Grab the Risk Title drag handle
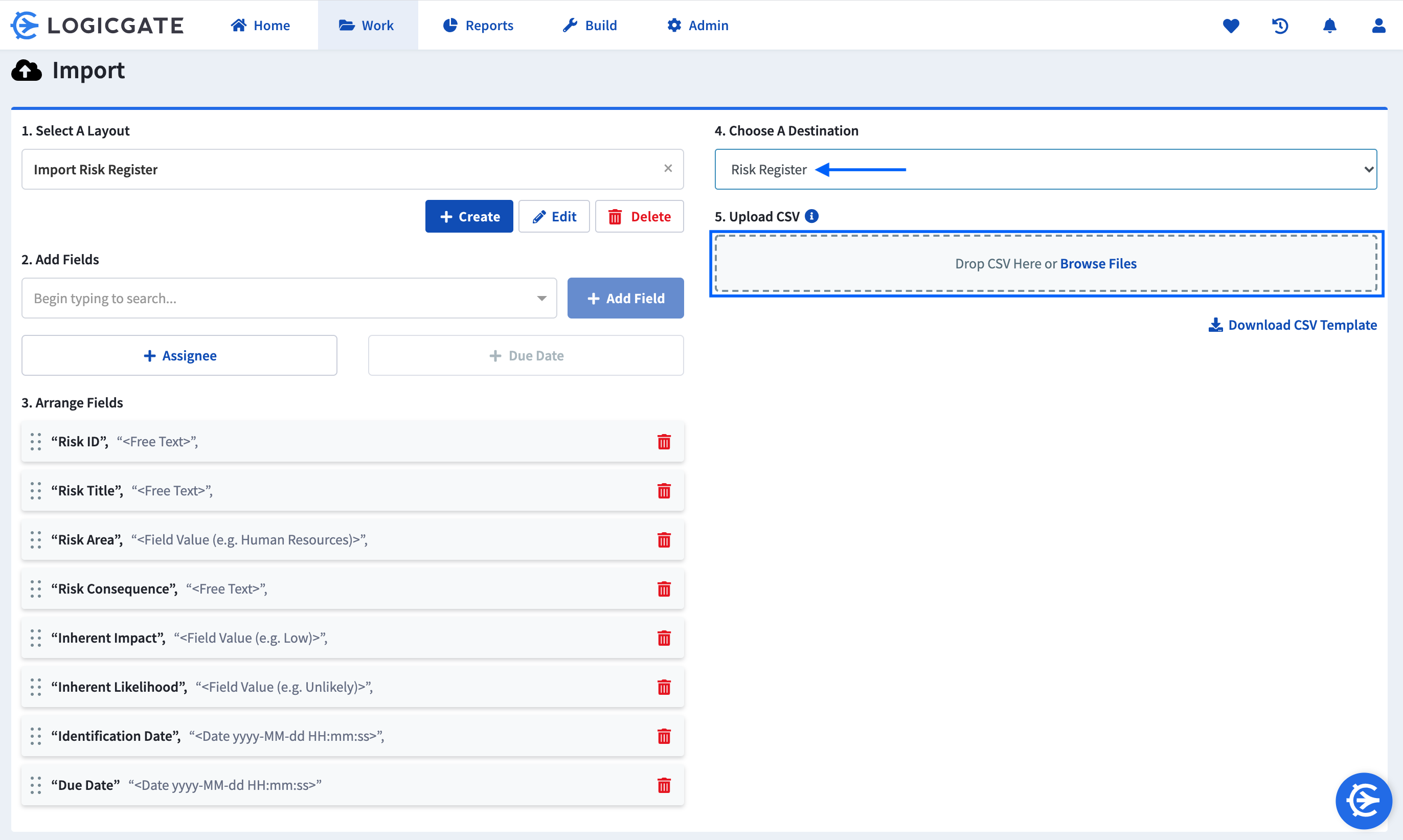The width and height of the screenshot is (1403, 840). tap(36, 491)
